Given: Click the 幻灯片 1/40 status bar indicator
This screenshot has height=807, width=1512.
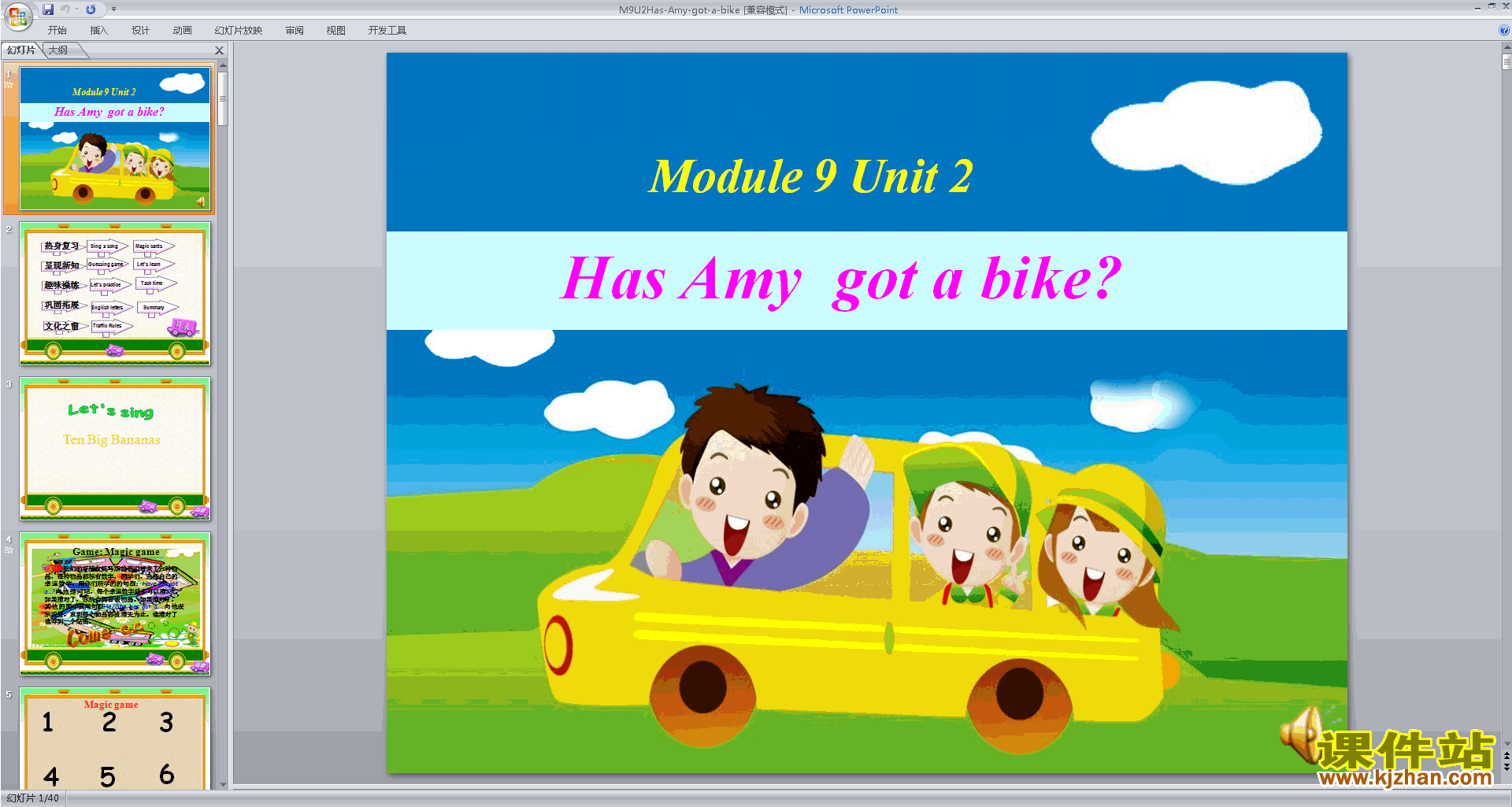Looking at the screenshot, I should tap(33, 798).
